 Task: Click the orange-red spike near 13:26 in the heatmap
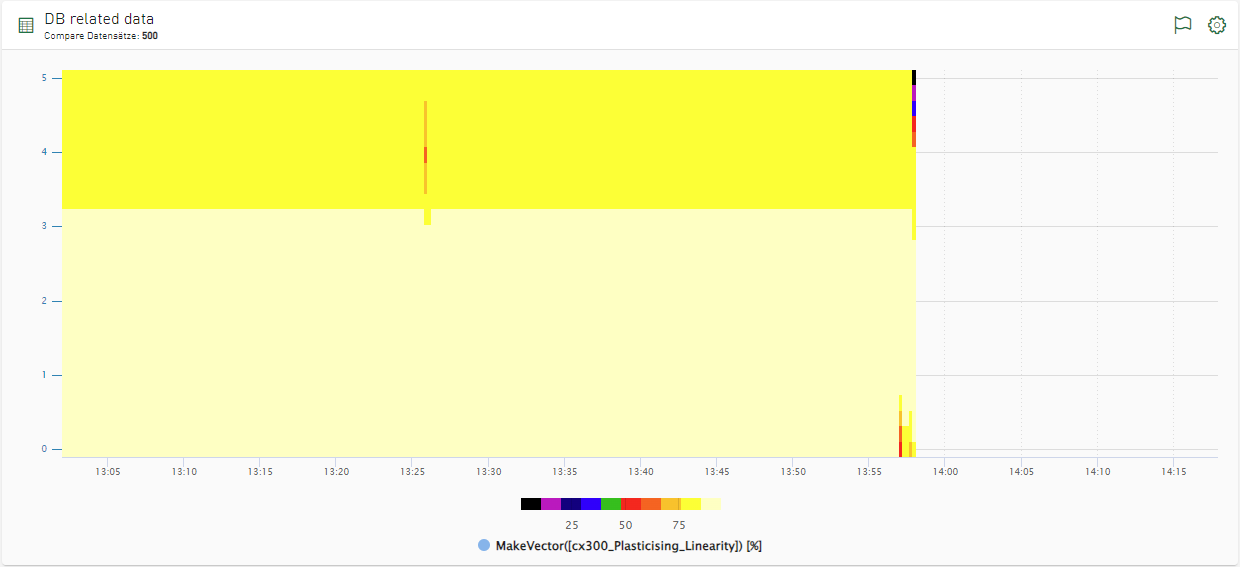tap(425, 155)
